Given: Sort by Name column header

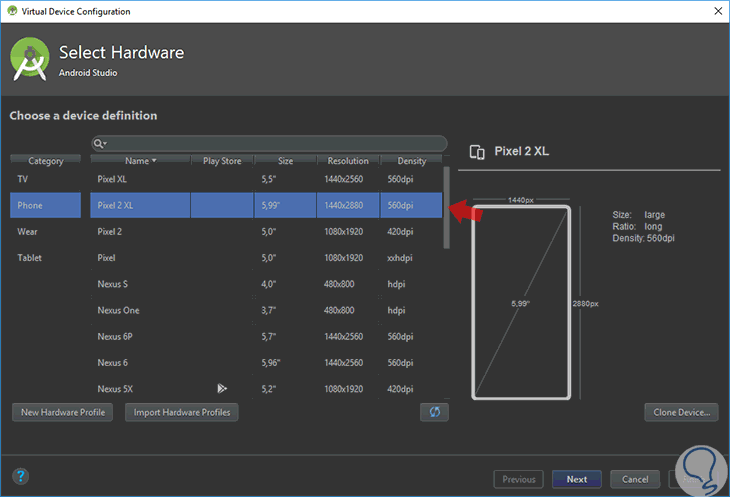Looking at the screenshot, I should coord(140,161).
